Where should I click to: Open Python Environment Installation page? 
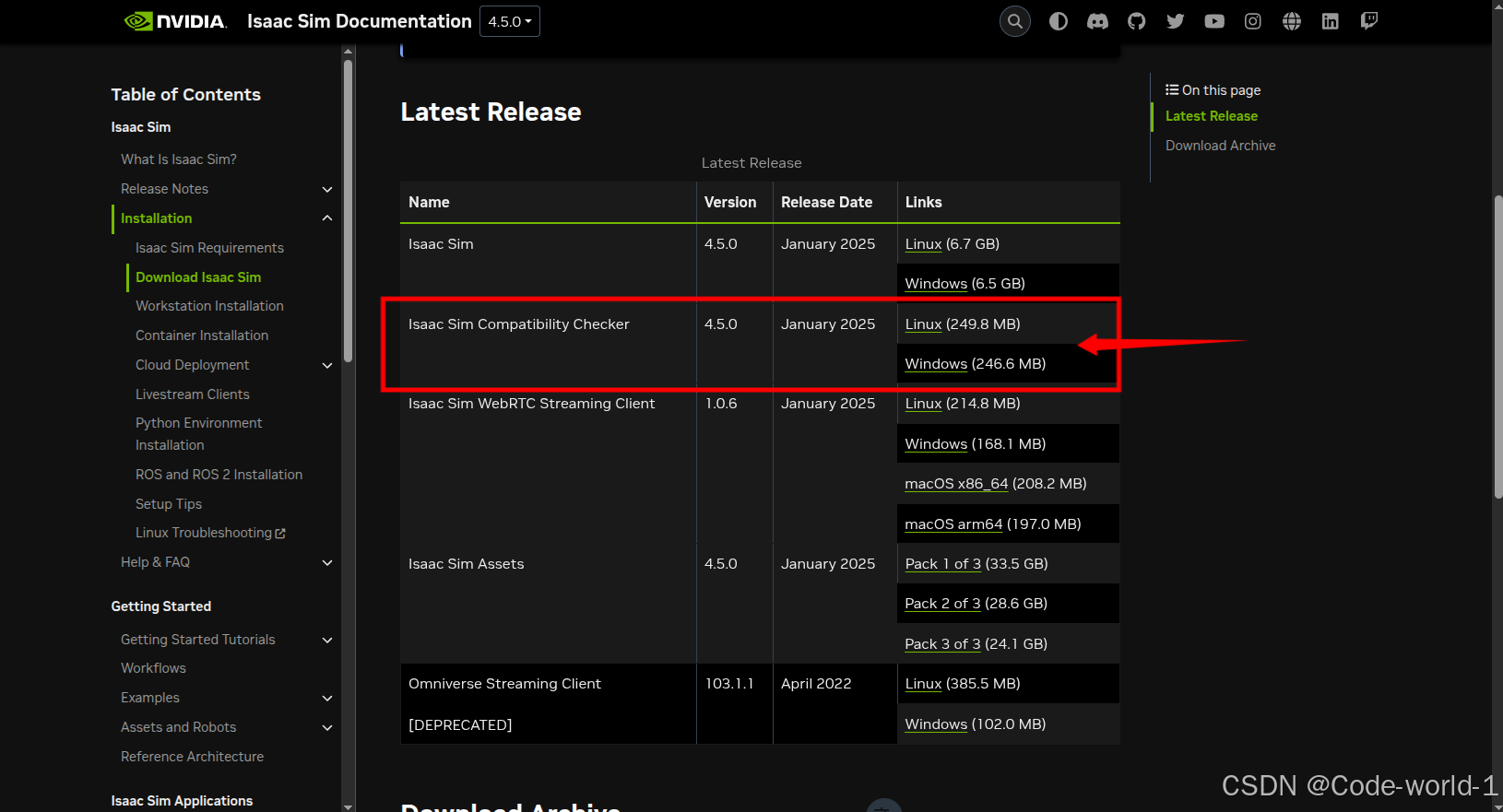click(199, 434)
